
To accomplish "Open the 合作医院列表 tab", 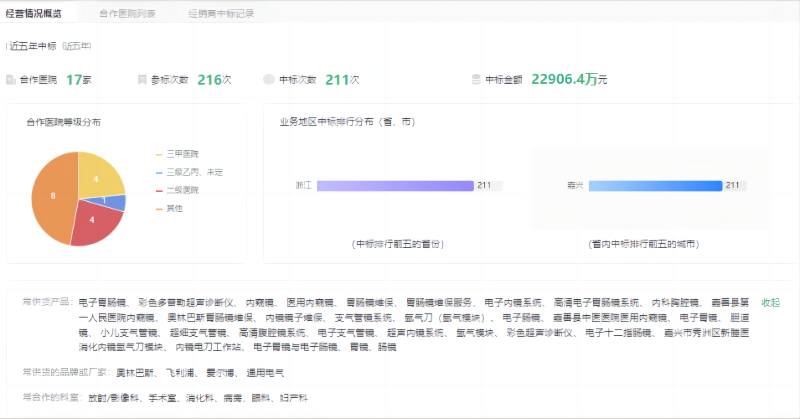I will [x=127, y=14].
